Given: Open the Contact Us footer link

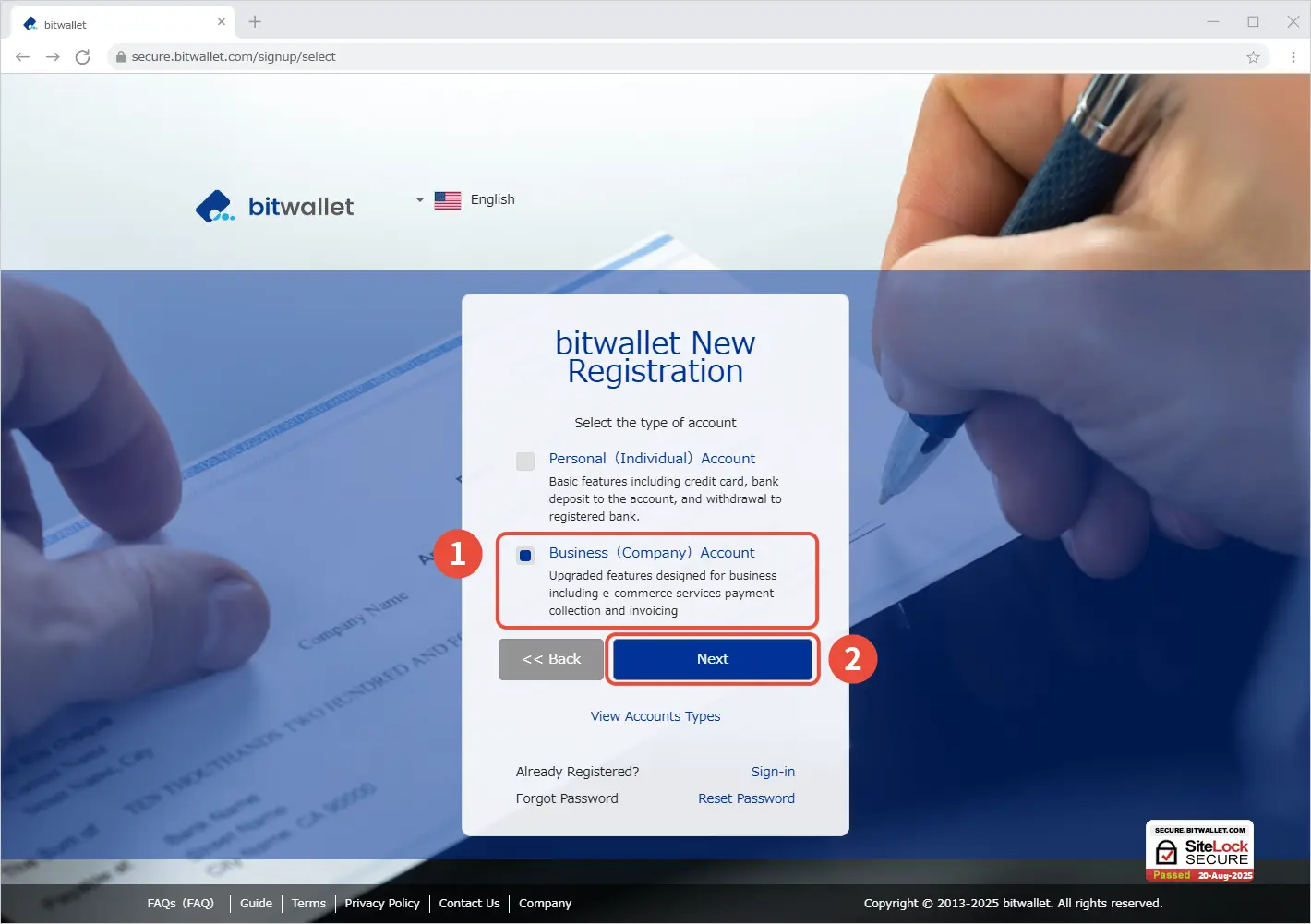Looking at the screenshot, I should 469,904.
